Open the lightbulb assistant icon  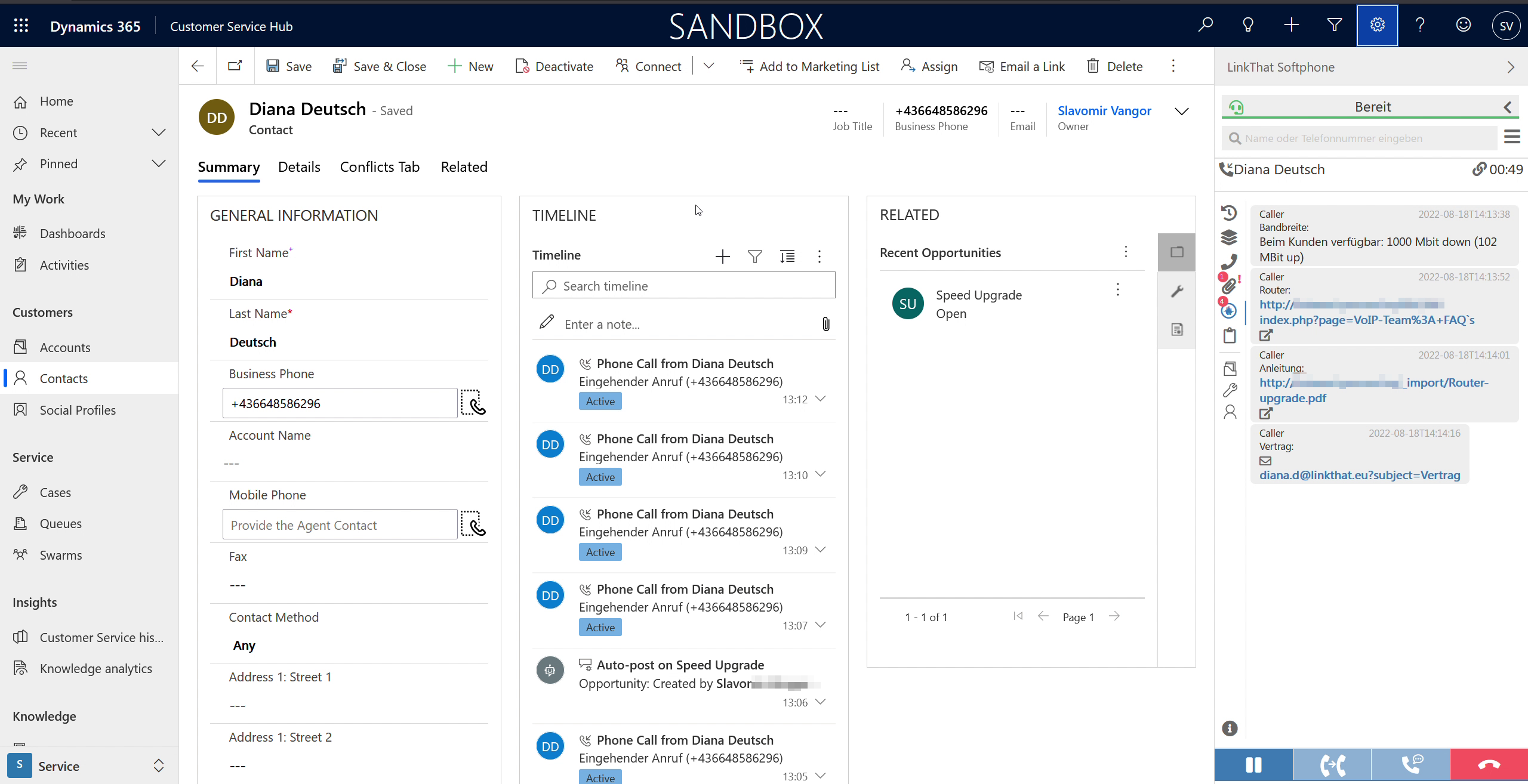click(x=1248, y=25)
